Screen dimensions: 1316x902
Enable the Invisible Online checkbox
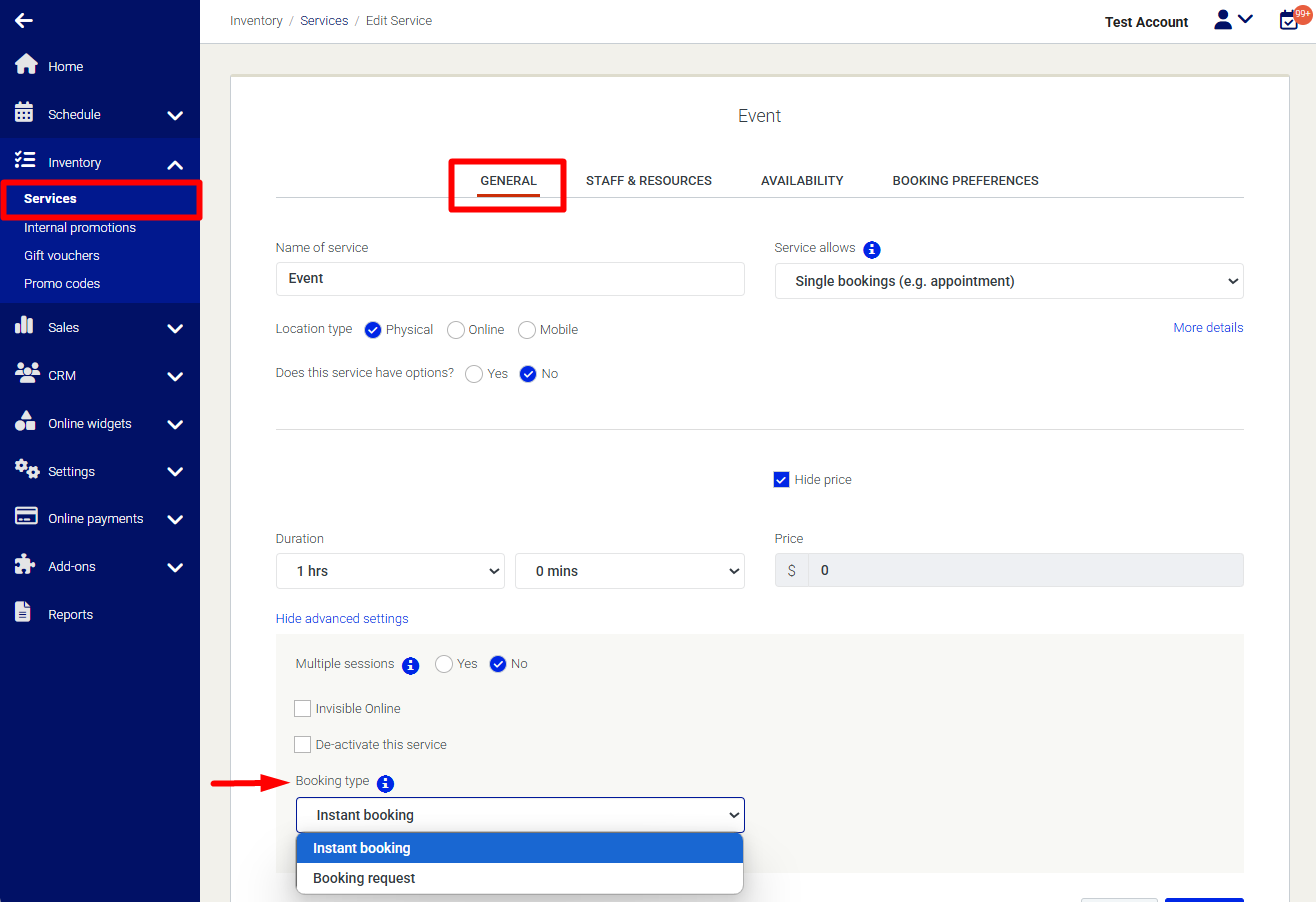coord(302,709)
